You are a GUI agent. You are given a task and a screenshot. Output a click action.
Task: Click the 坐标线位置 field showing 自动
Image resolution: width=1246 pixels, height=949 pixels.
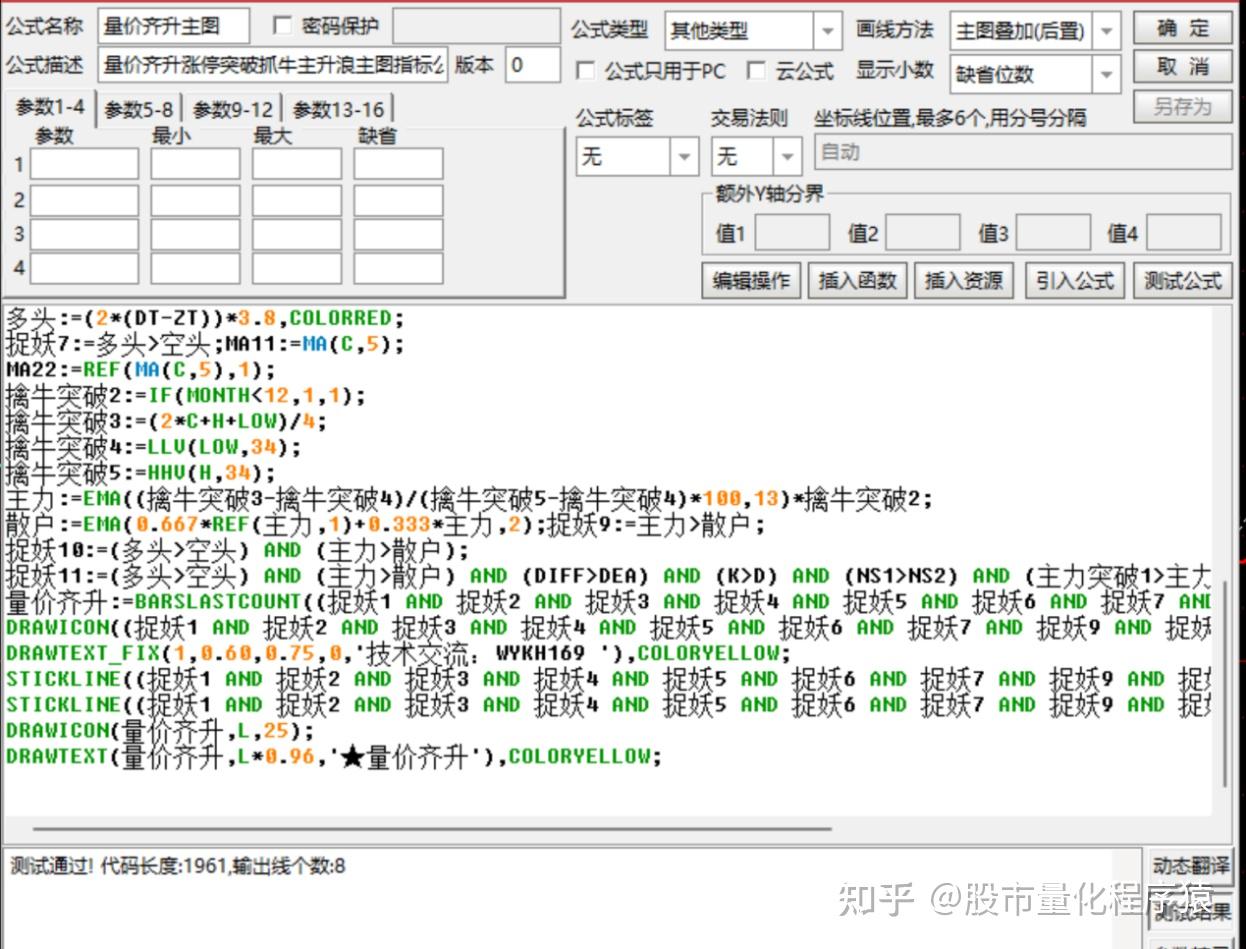[x=1023, y=153]
